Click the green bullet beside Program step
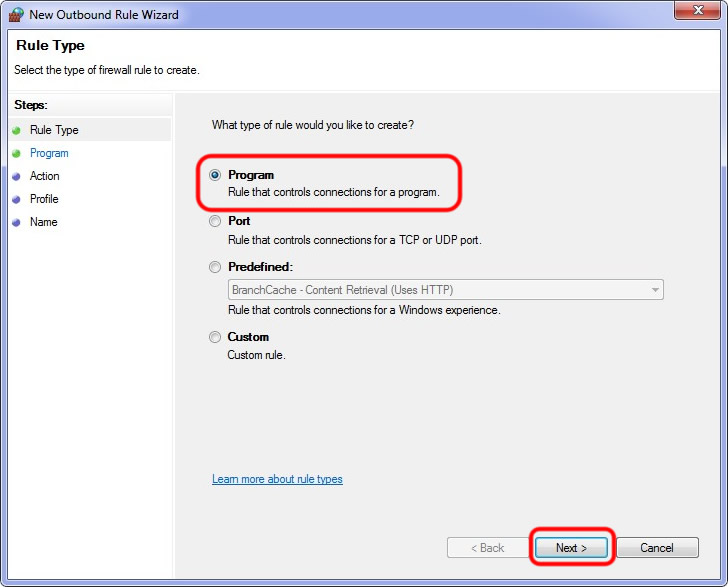Image resolution: width=728 pixels, height=587 pixels. [17, 153]
